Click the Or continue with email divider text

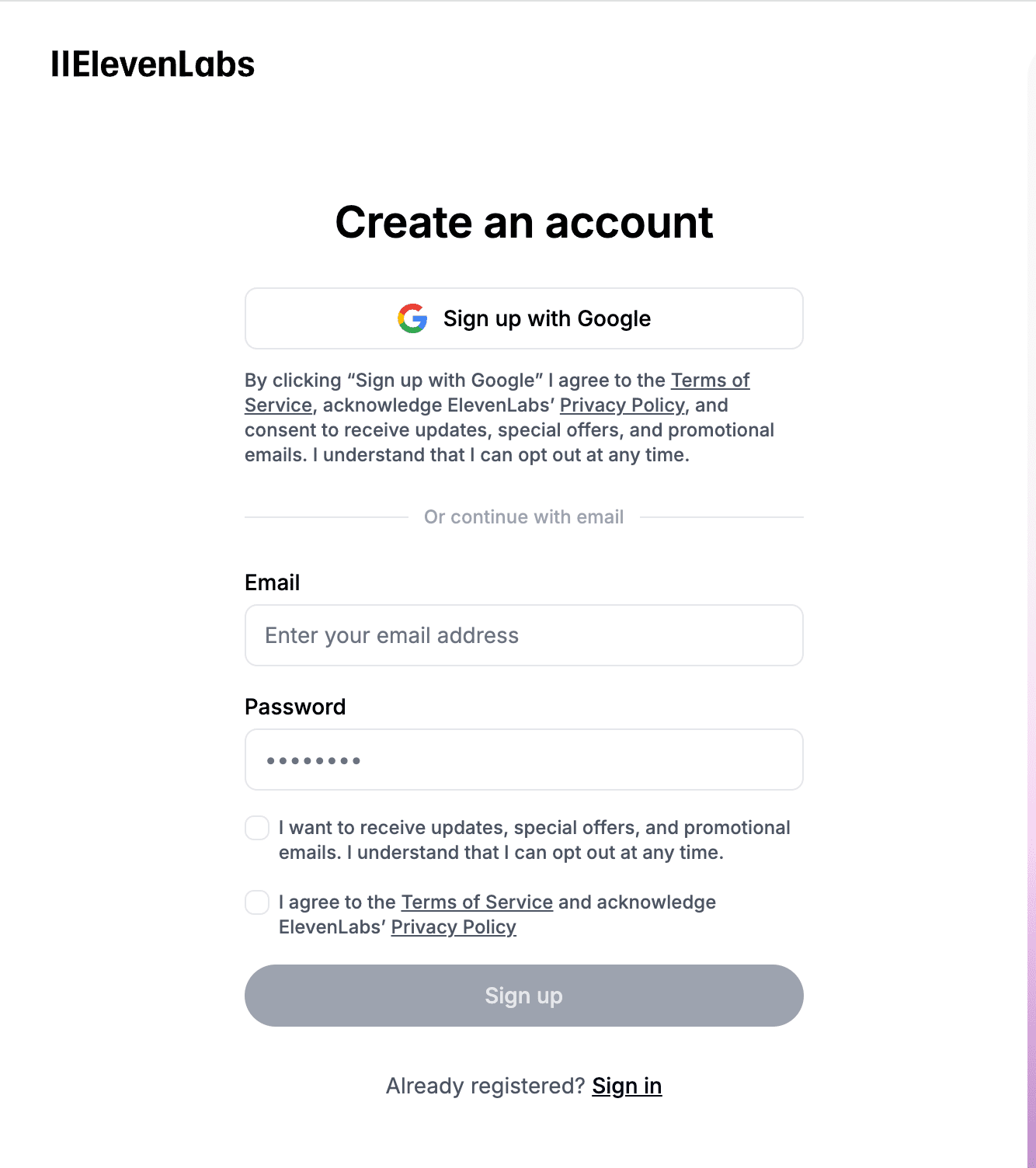tap(524, 517)
